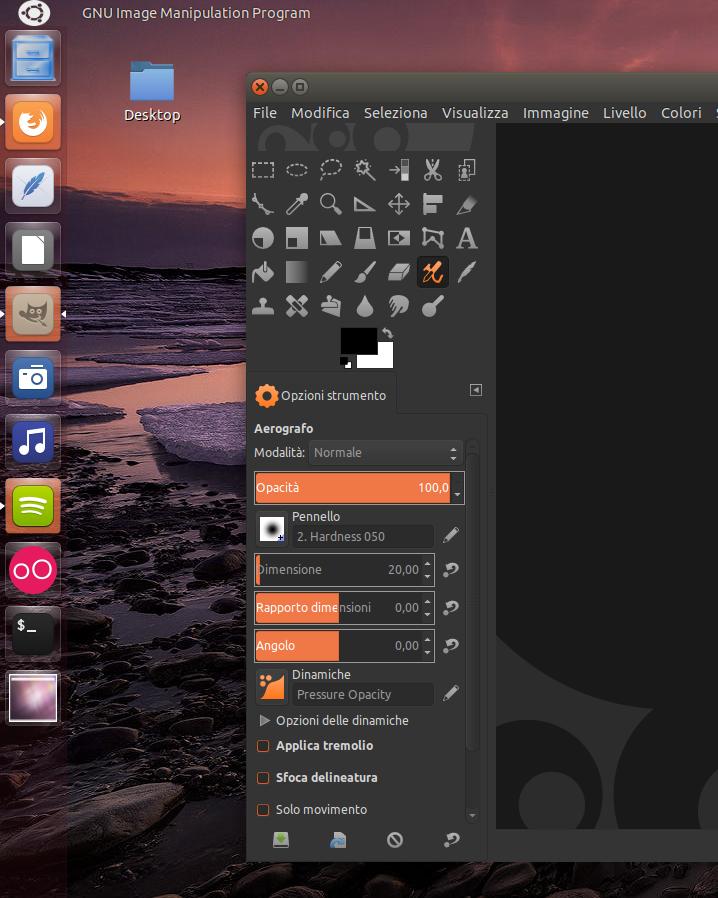
Task: Click the Angolo spinner arrows
Action: [427, 645]
